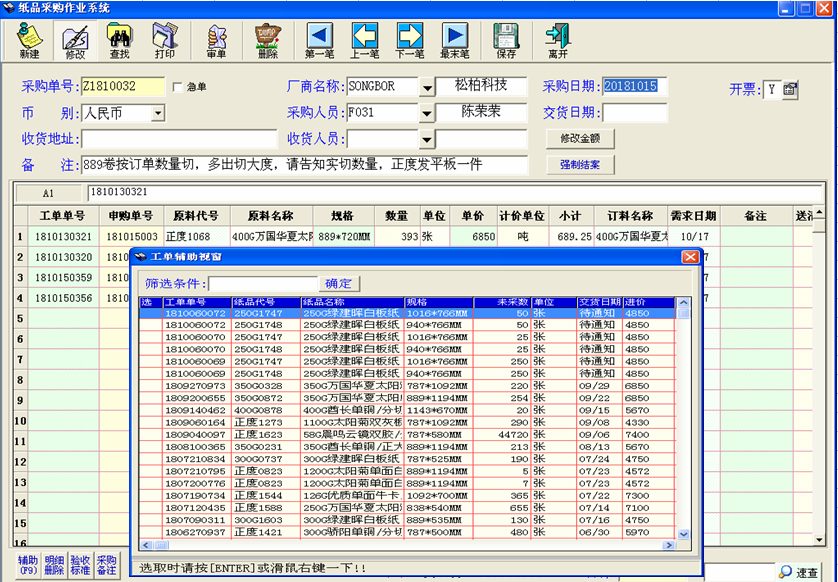The width and height of the screenshot is (838, 582).
Task: Click the 离开 (Exit) door icon
Action: pyautogui.click(x=557, y=40)
